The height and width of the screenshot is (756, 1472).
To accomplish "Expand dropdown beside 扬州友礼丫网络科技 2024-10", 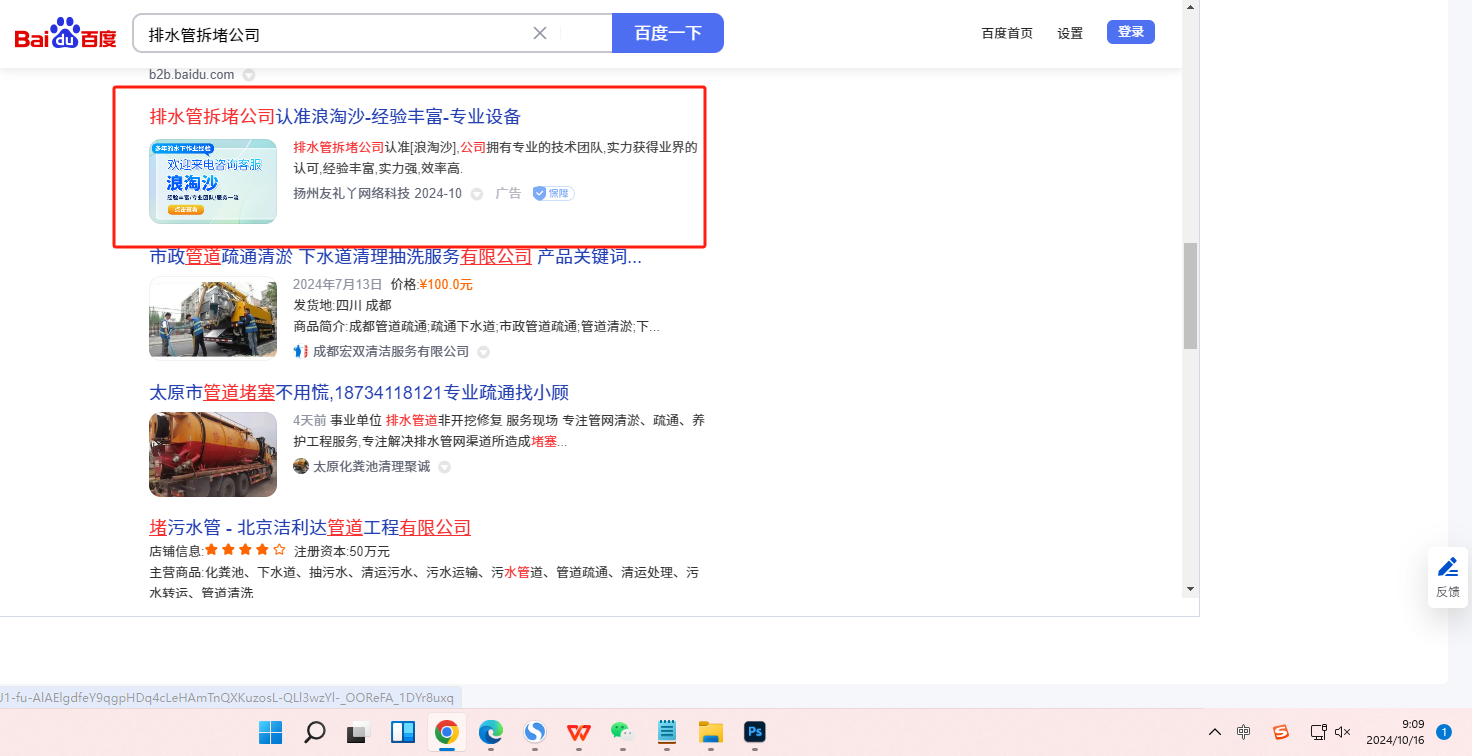I will tap(477, 194).
